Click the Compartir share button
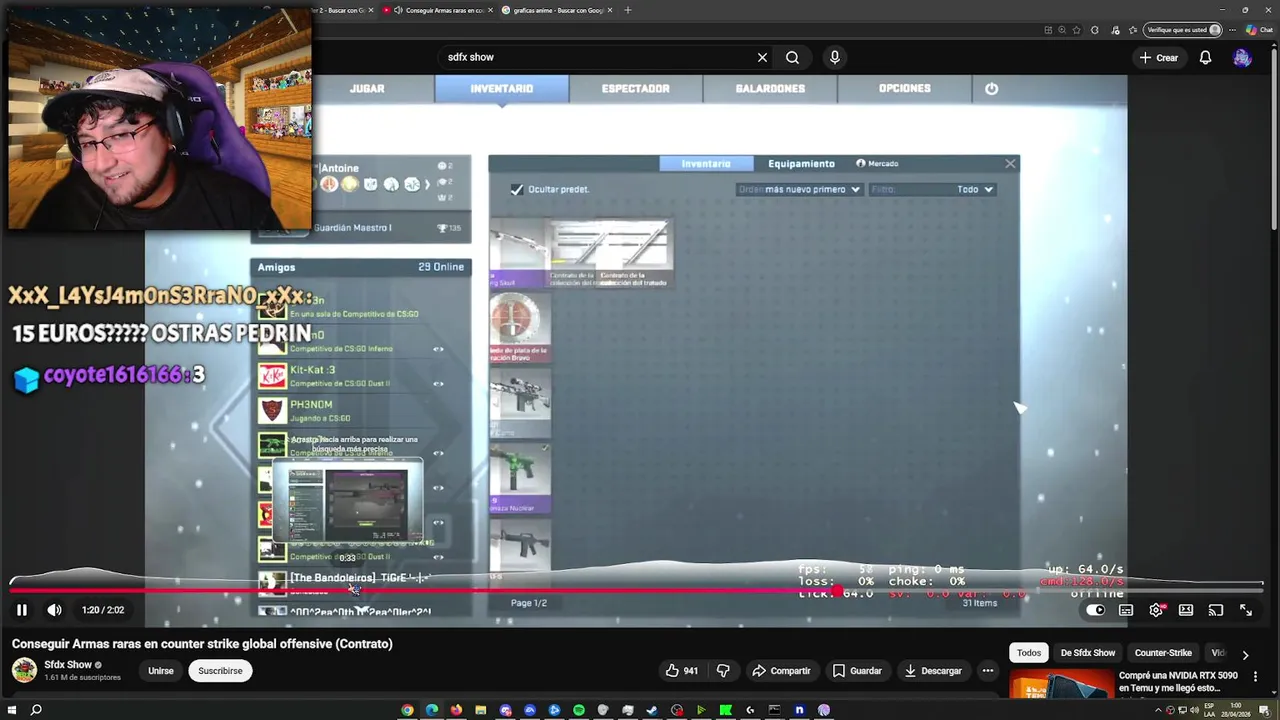Viewport: 1280px width, 720px height. (x=781, y=671)
